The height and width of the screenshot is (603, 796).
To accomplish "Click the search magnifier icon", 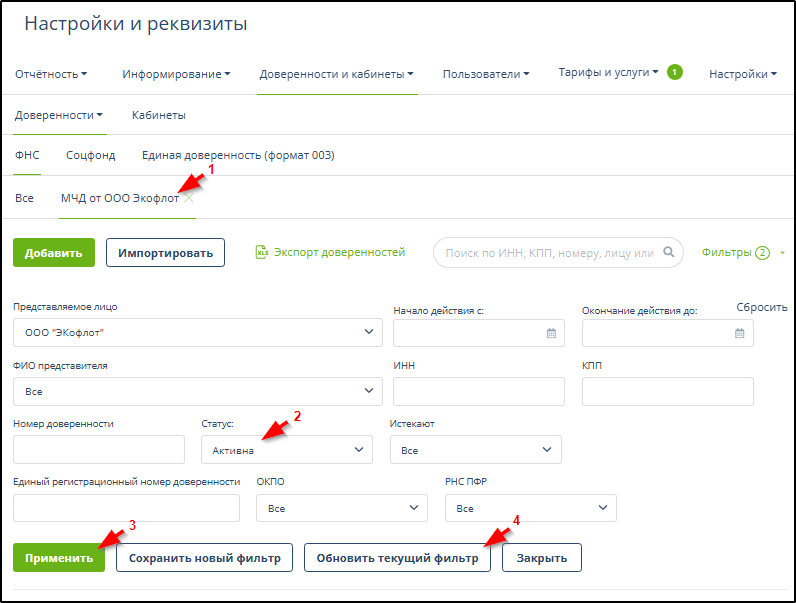I will [x=669, y=253].
